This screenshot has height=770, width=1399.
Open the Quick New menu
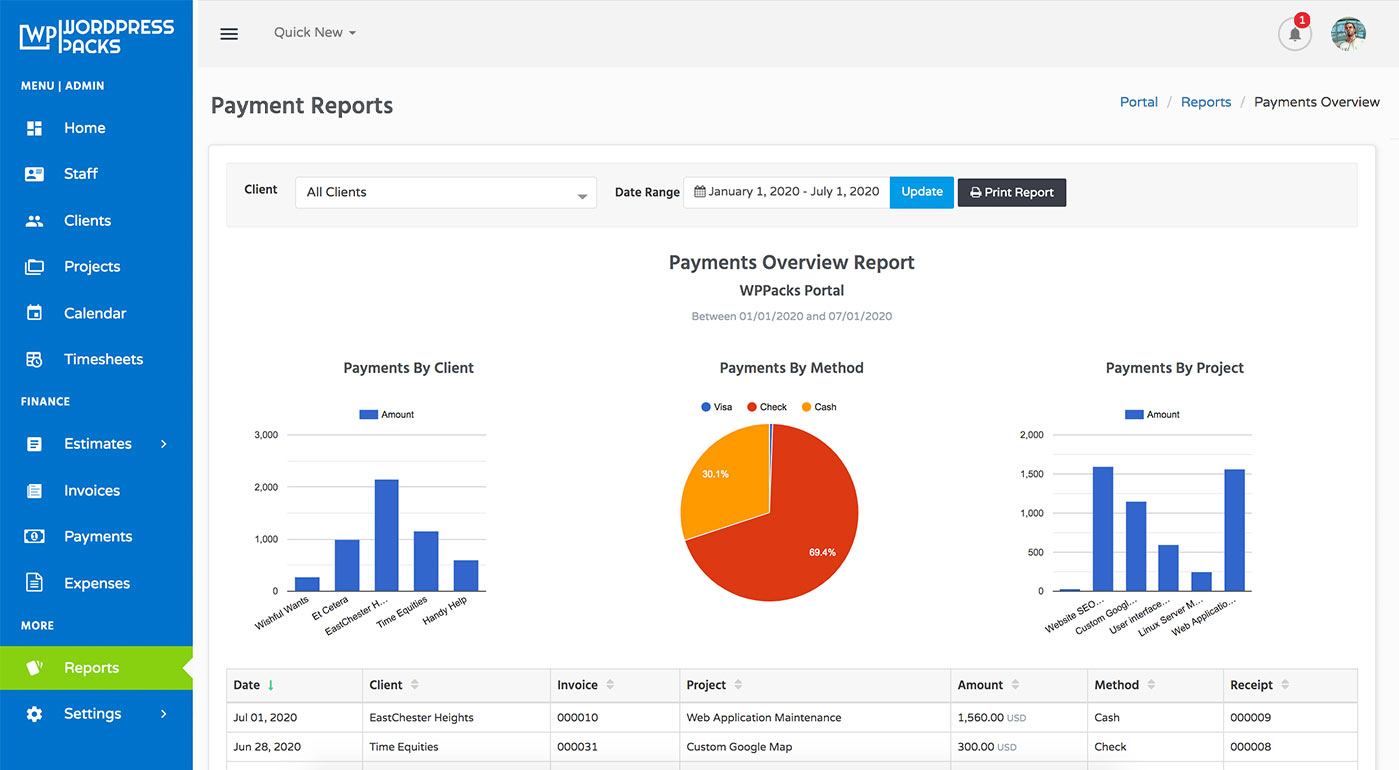click(x=313, y=31)
